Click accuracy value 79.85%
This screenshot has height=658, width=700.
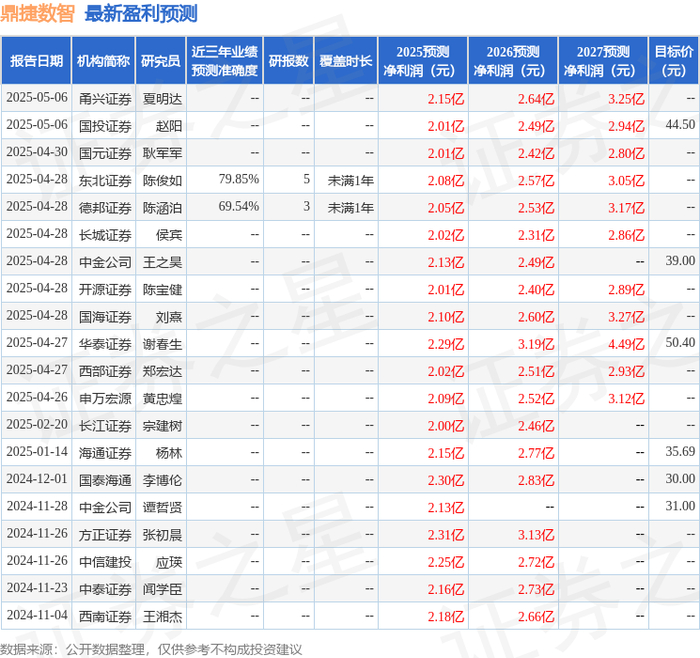pyautogui.click(x=239, y=179)
